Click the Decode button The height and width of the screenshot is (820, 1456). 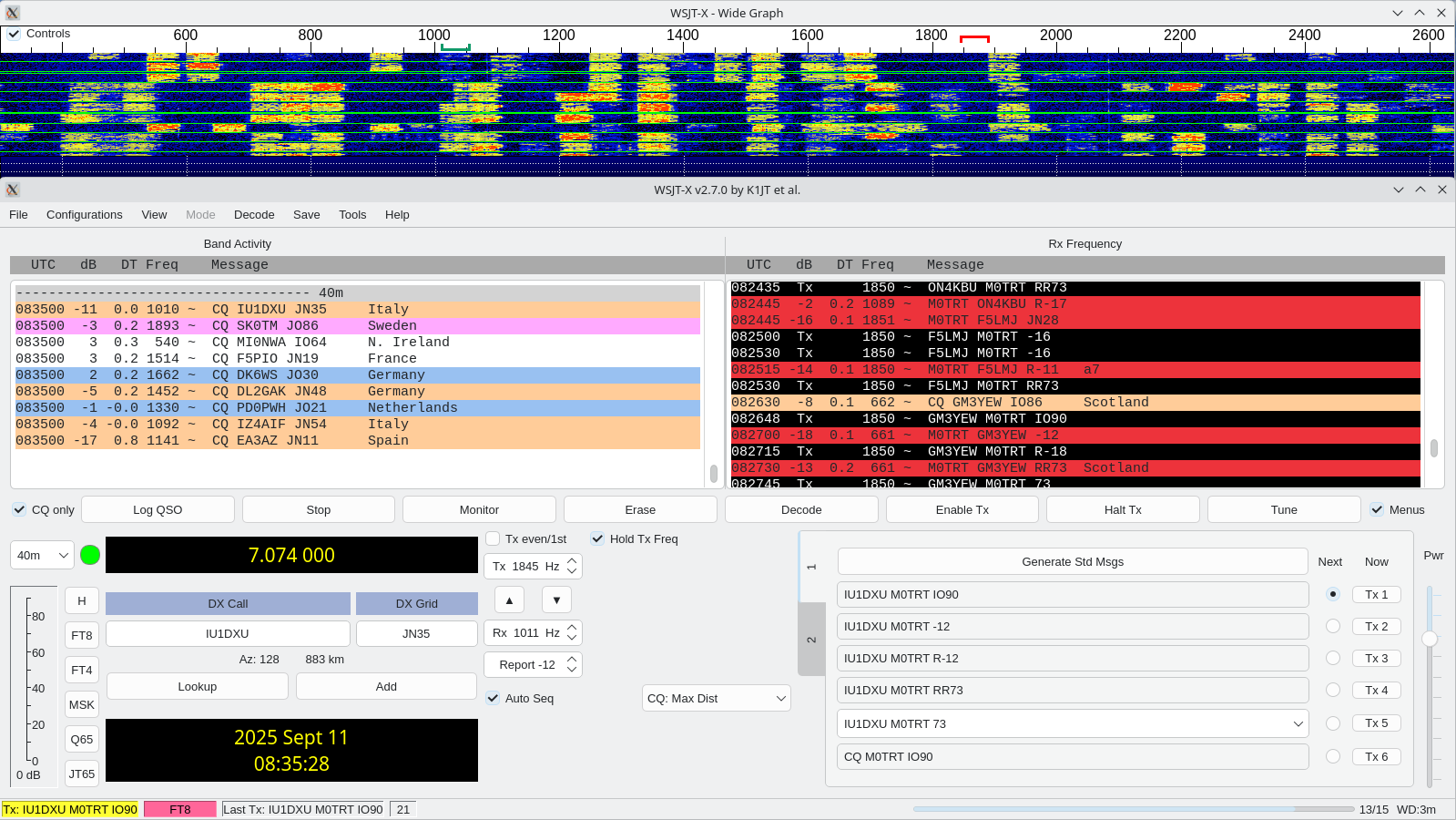pos(801,509)
